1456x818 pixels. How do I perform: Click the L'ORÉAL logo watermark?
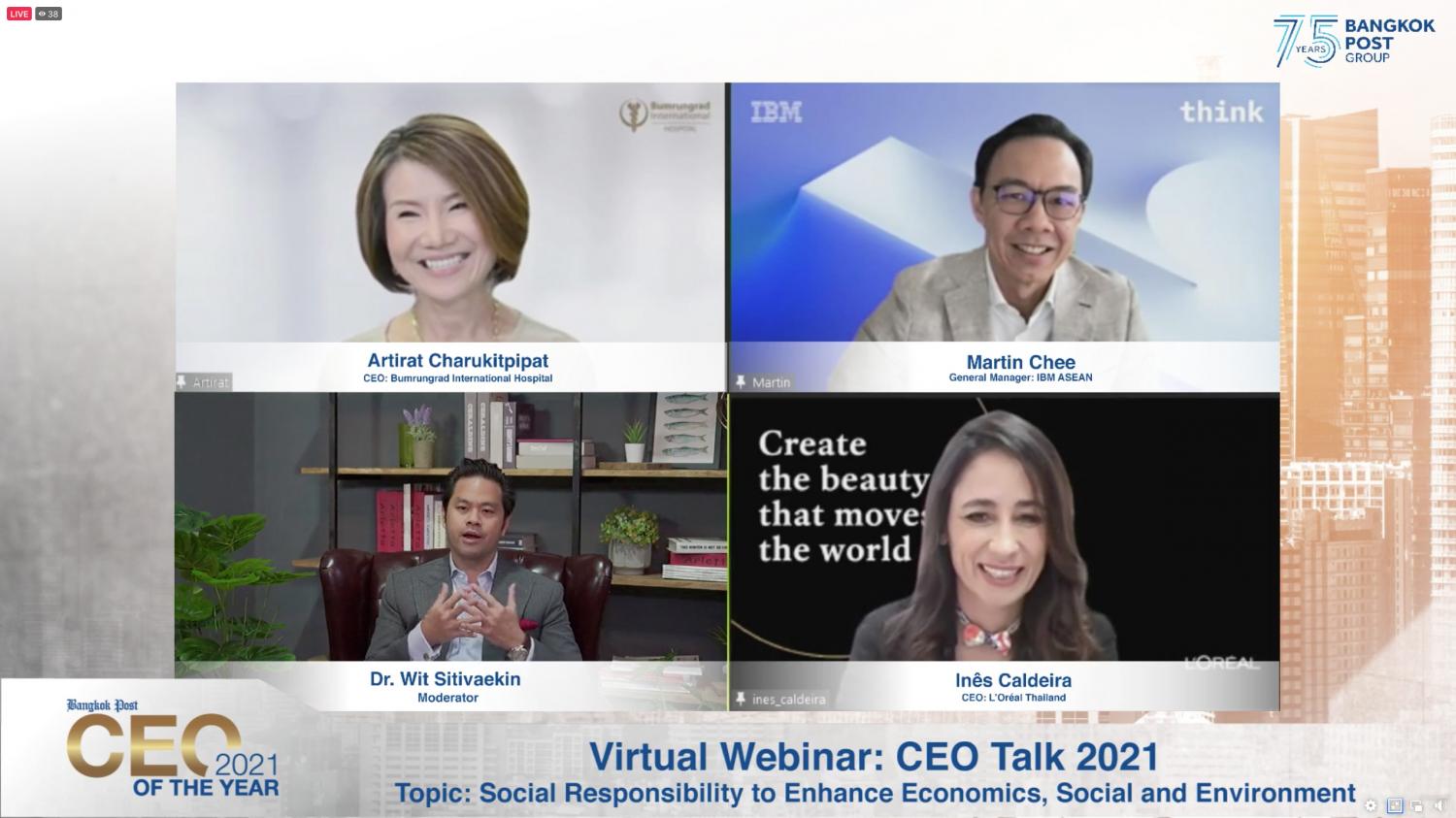coord(1221,663)
